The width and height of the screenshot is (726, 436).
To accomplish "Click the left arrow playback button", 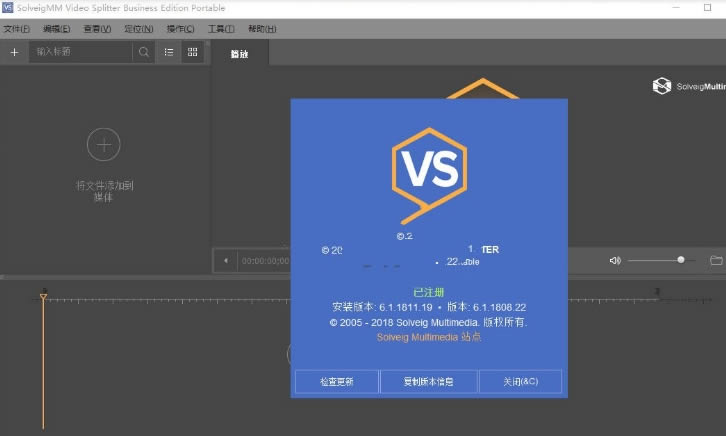I will pyautogui.click(x=226, y=261).
